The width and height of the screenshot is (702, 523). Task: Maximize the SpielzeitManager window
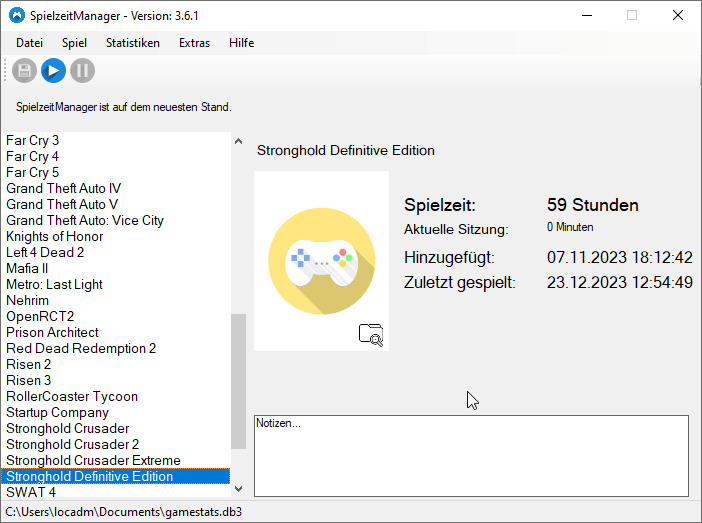coord(632,15)
